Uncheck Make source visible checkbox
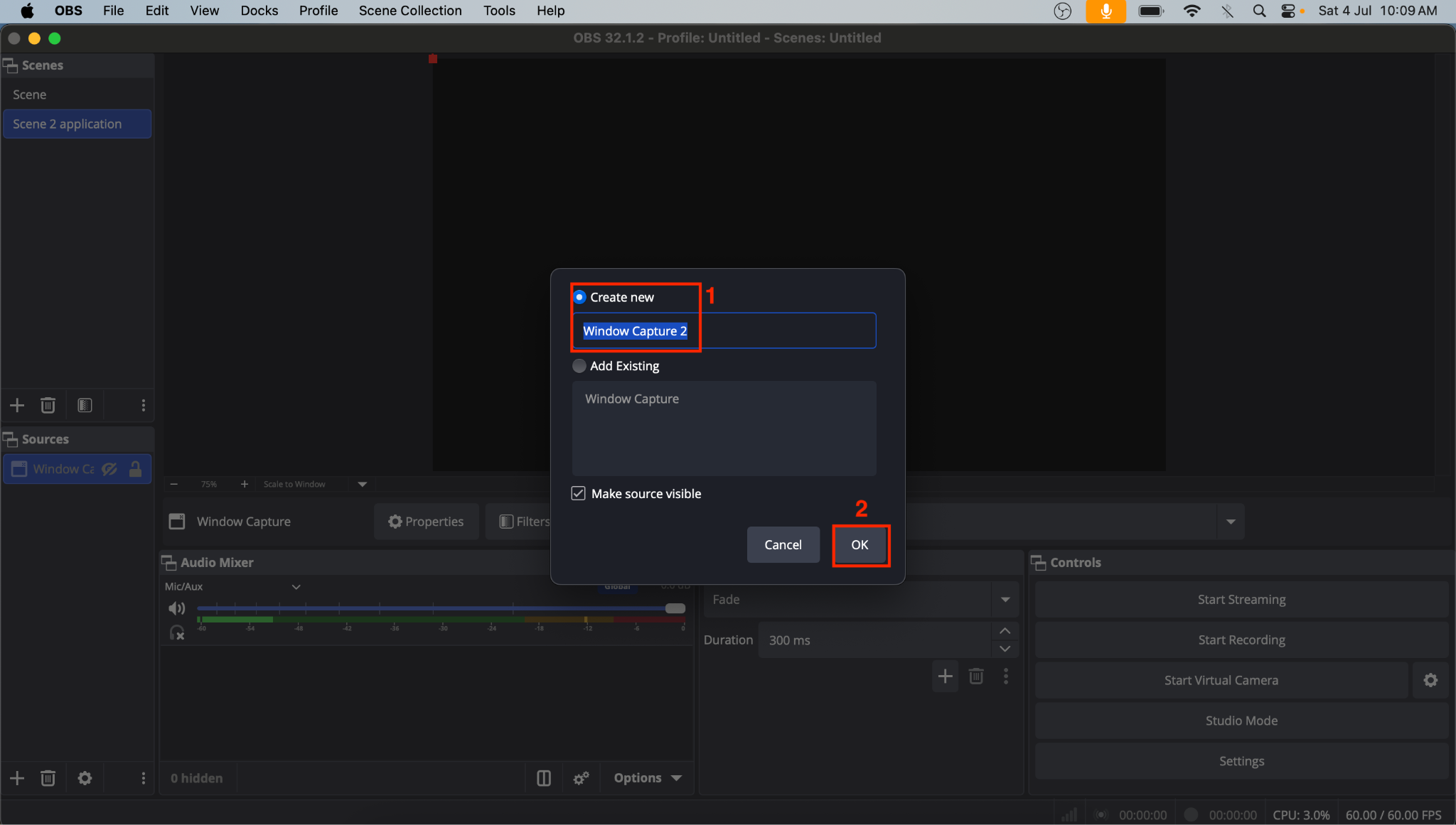 (x=579, y=493)
